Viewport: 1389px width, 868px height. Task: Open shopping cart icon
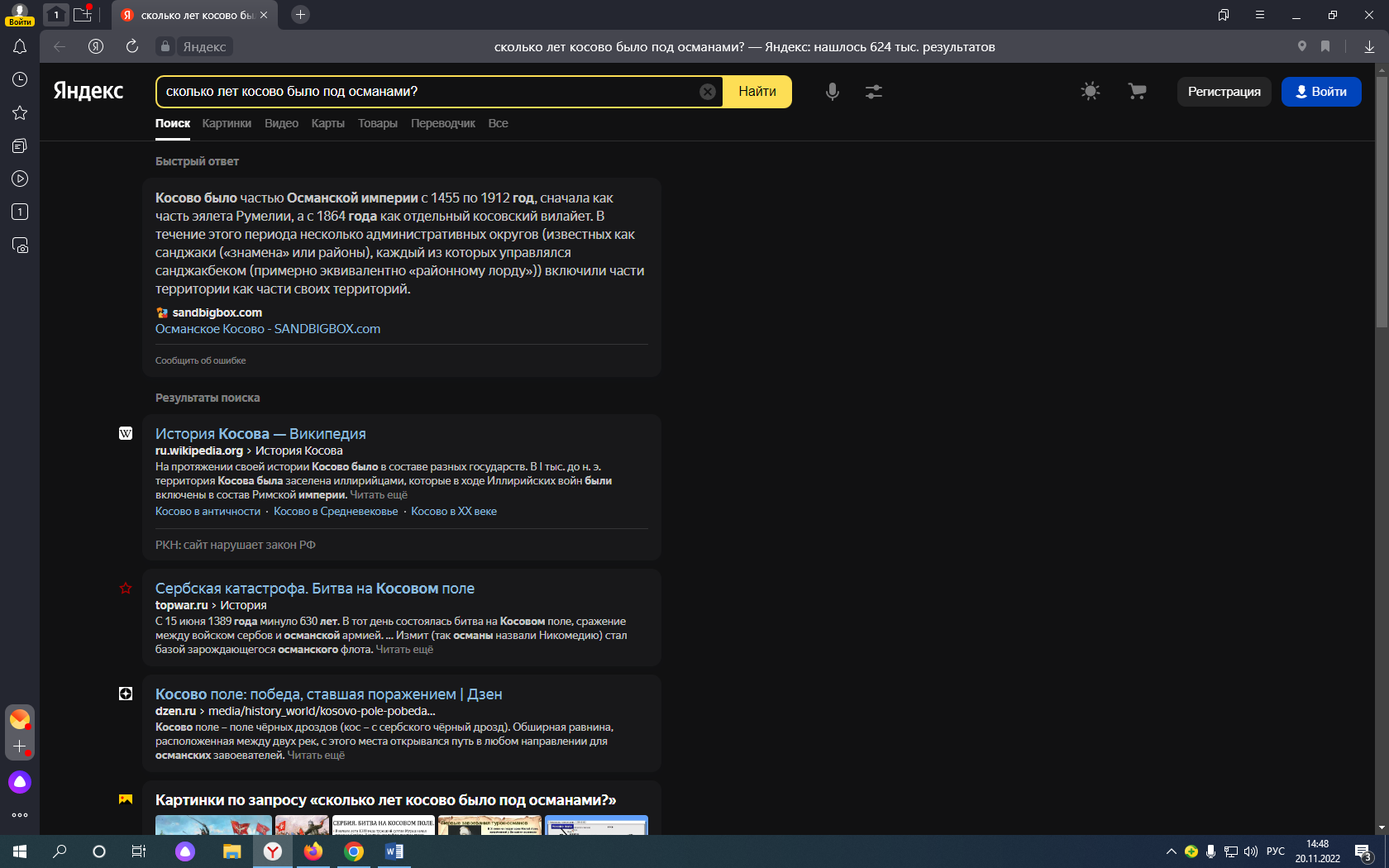(x=1138, y=92)
